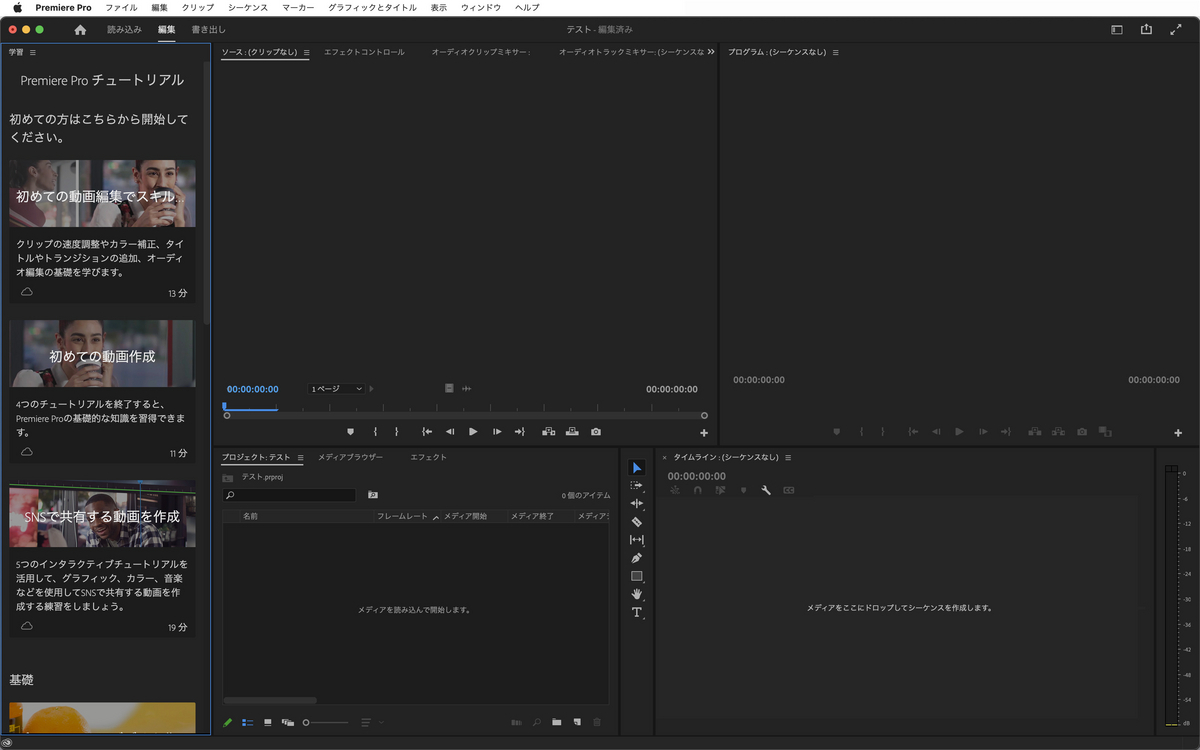Click Source monitor playhead marker
The image size is (1200, 750).
(224, 406)
